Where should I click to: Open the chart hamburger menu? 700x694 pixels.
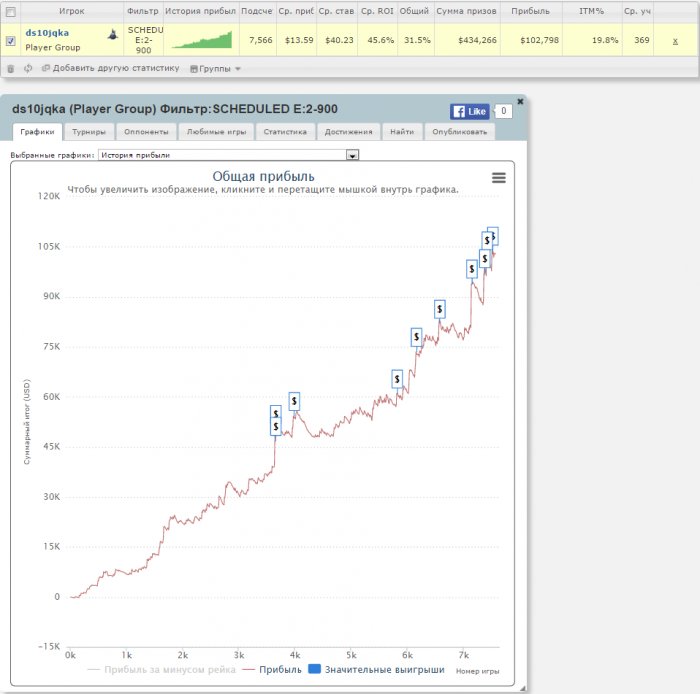point(498,177)
